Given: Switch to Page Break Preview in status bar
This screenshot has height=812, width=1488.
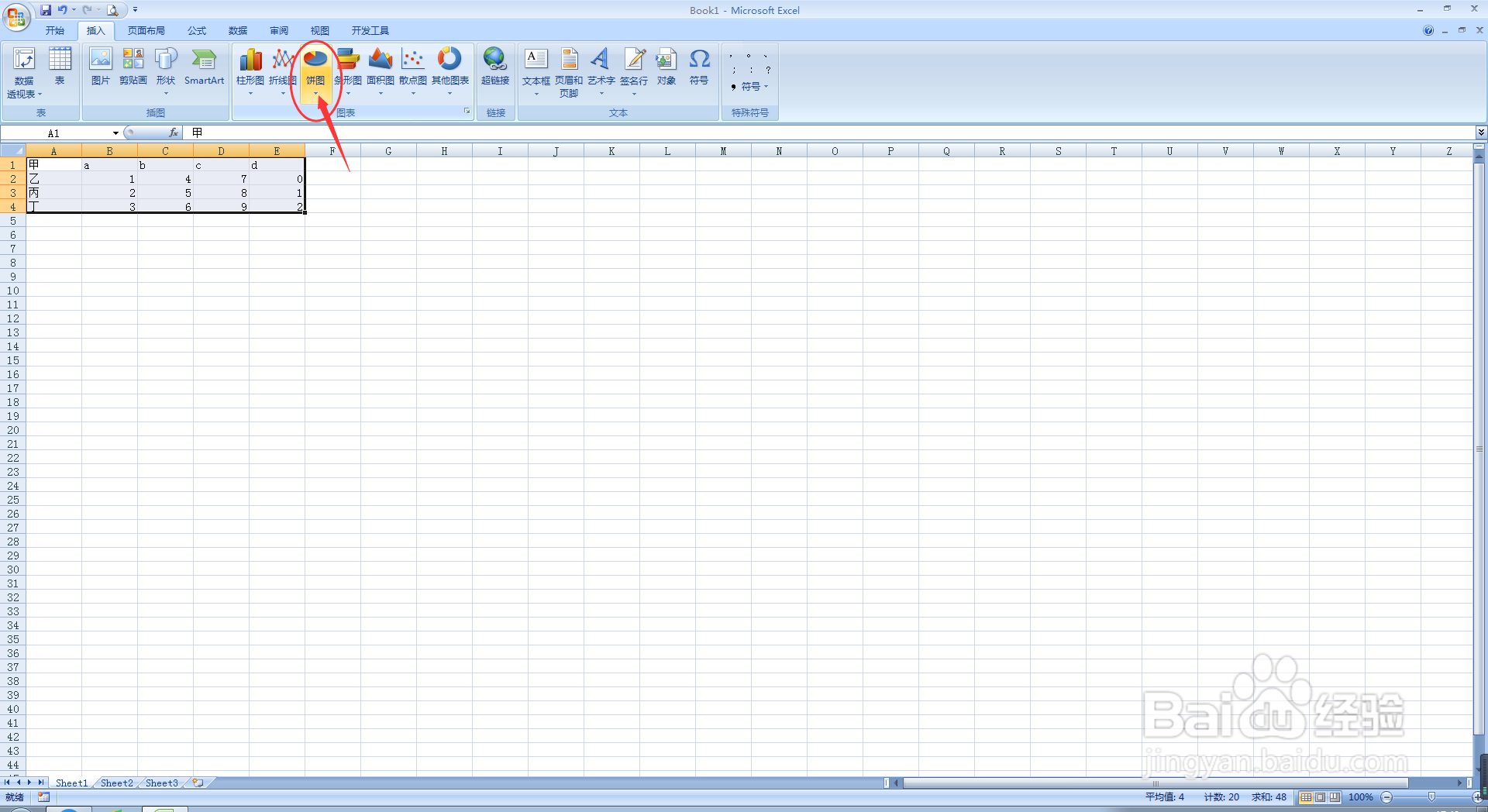Looking at the screenshot, I should [1335, 797].
